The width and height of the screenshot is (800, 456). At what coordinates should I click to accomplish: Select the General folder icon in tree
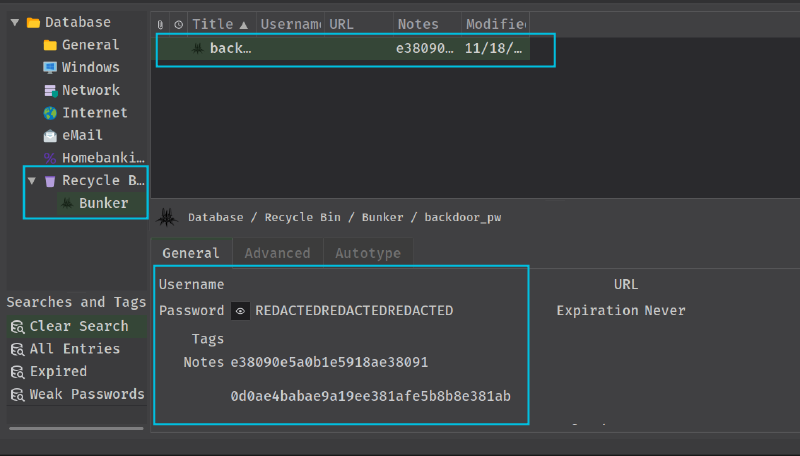50,45
